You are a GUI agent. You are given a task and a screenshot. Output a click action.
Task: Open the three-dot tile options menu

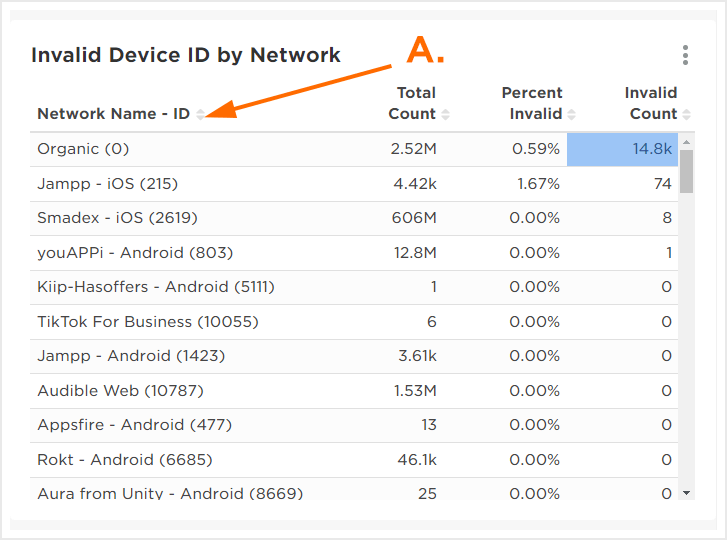(x=685, y=55)
